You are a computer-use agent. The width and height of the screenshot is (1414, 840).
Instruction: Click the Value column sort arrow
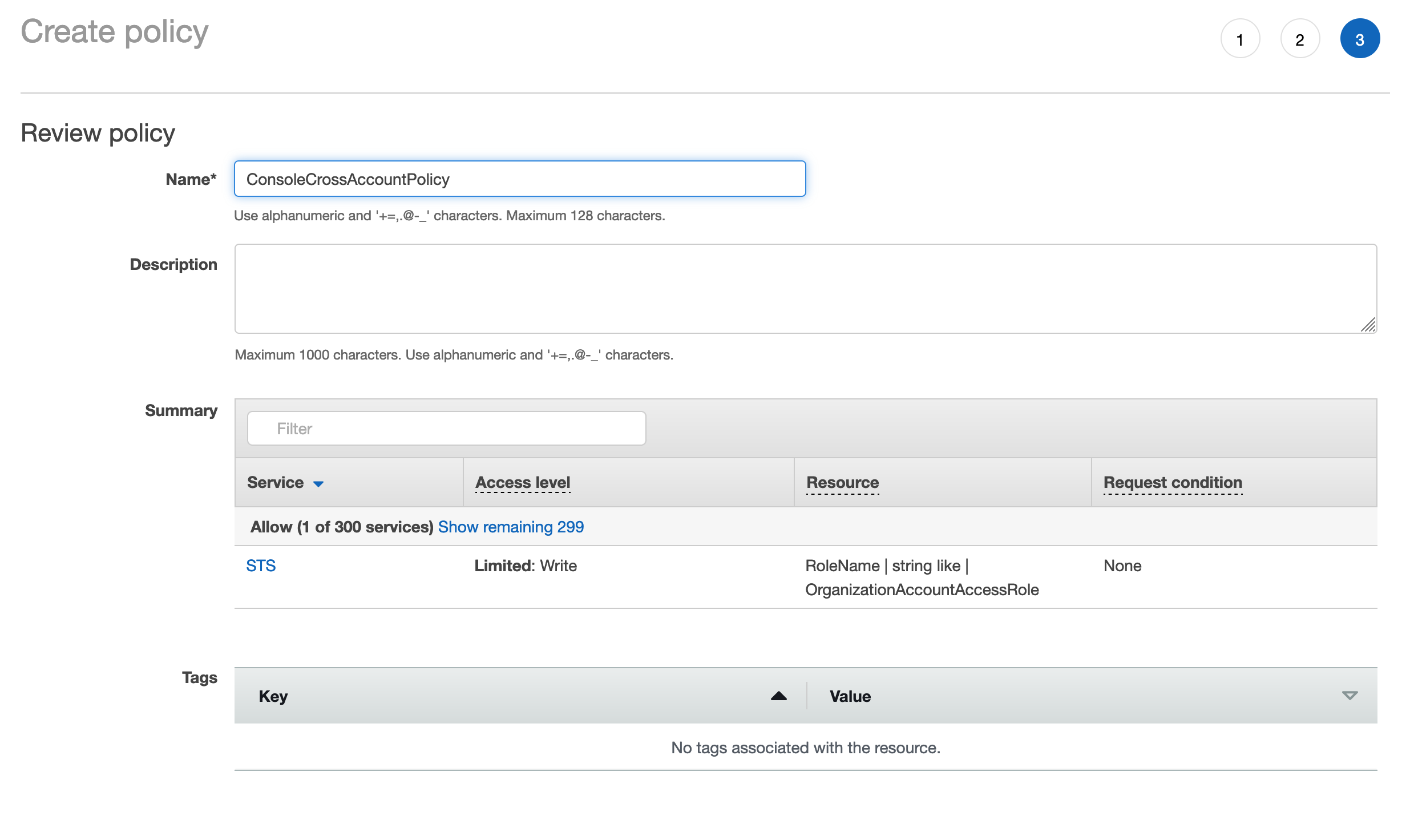point(1350,696)
